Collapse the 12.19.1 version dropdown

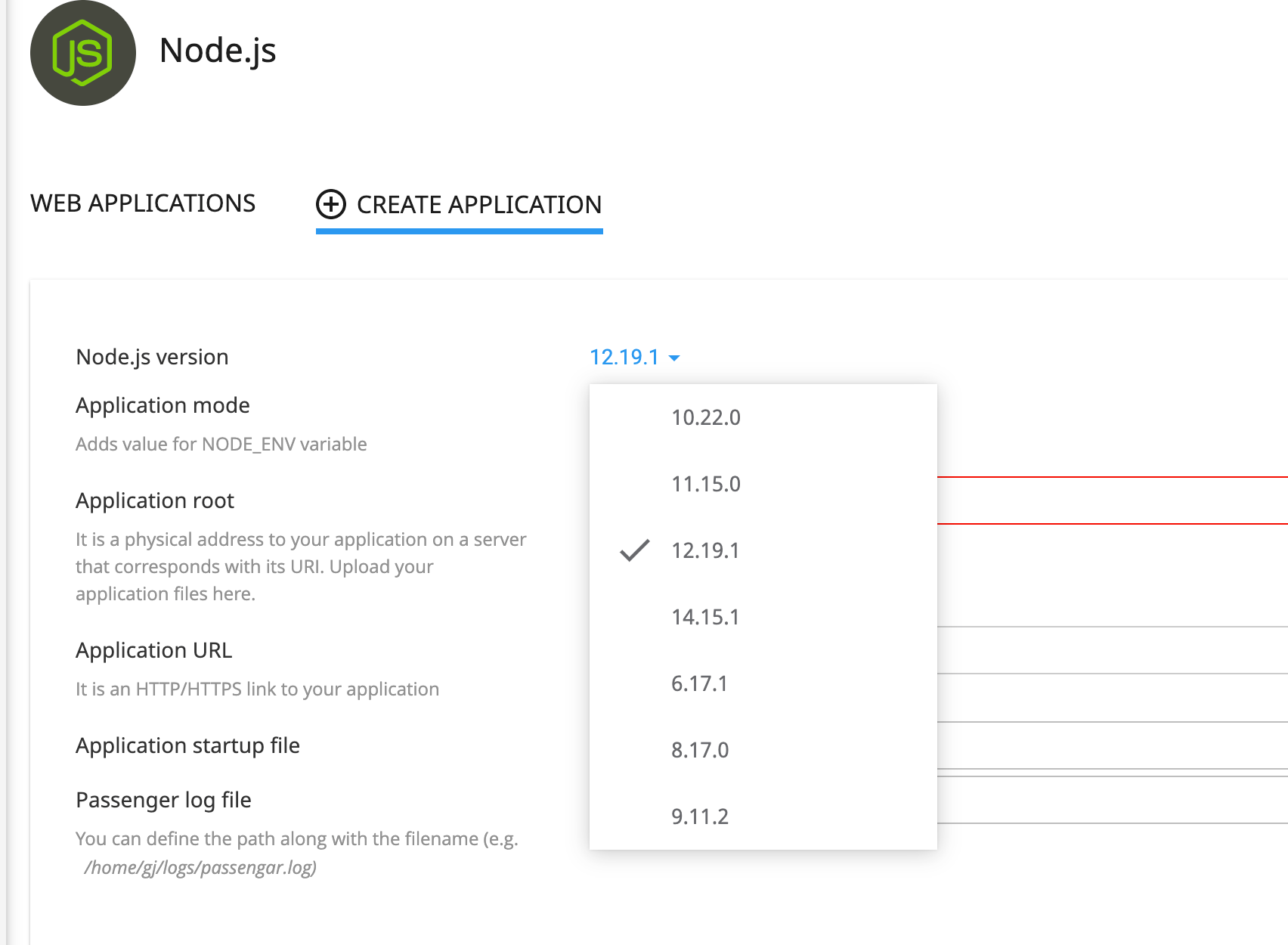click(x=635, y=357)
